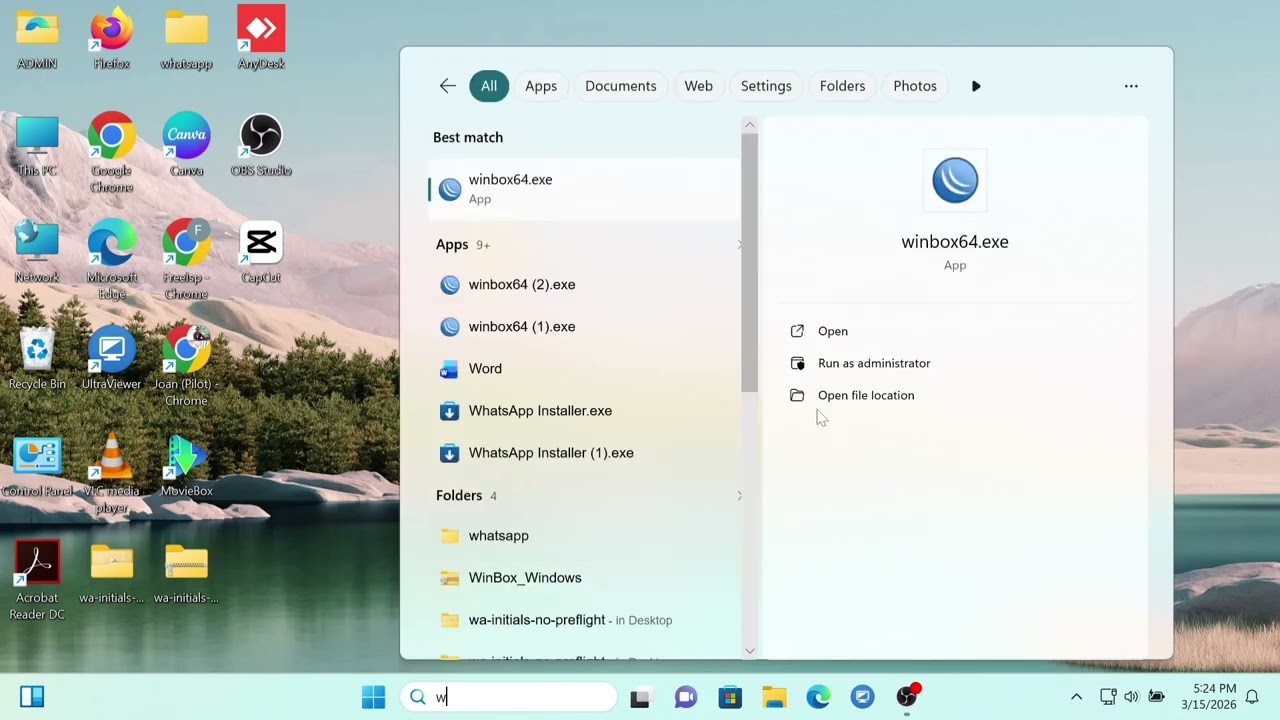1280x720 pixels.
Task: Open MovieBox desktop shortcut
Action: (x=186, y=466)
